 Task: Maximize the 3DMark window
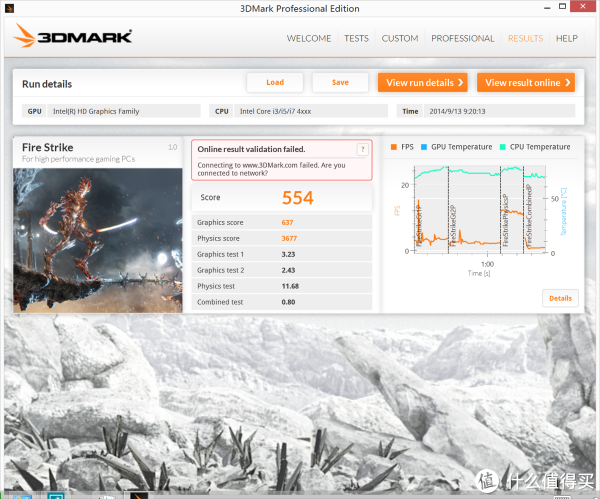click(562, 6)
